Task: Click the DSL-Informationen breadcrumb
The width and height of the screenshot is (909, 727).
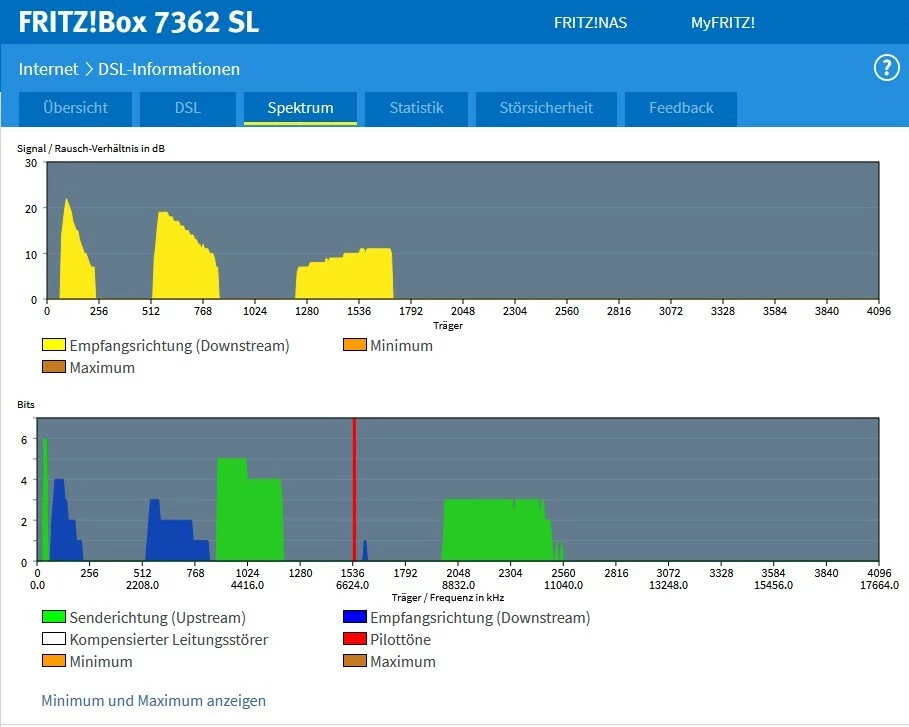Action: pos(169,69)
